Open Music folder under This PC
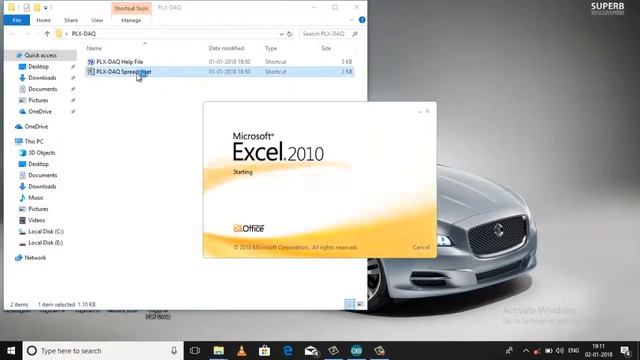640x360 pixels. tap(36, 198)
